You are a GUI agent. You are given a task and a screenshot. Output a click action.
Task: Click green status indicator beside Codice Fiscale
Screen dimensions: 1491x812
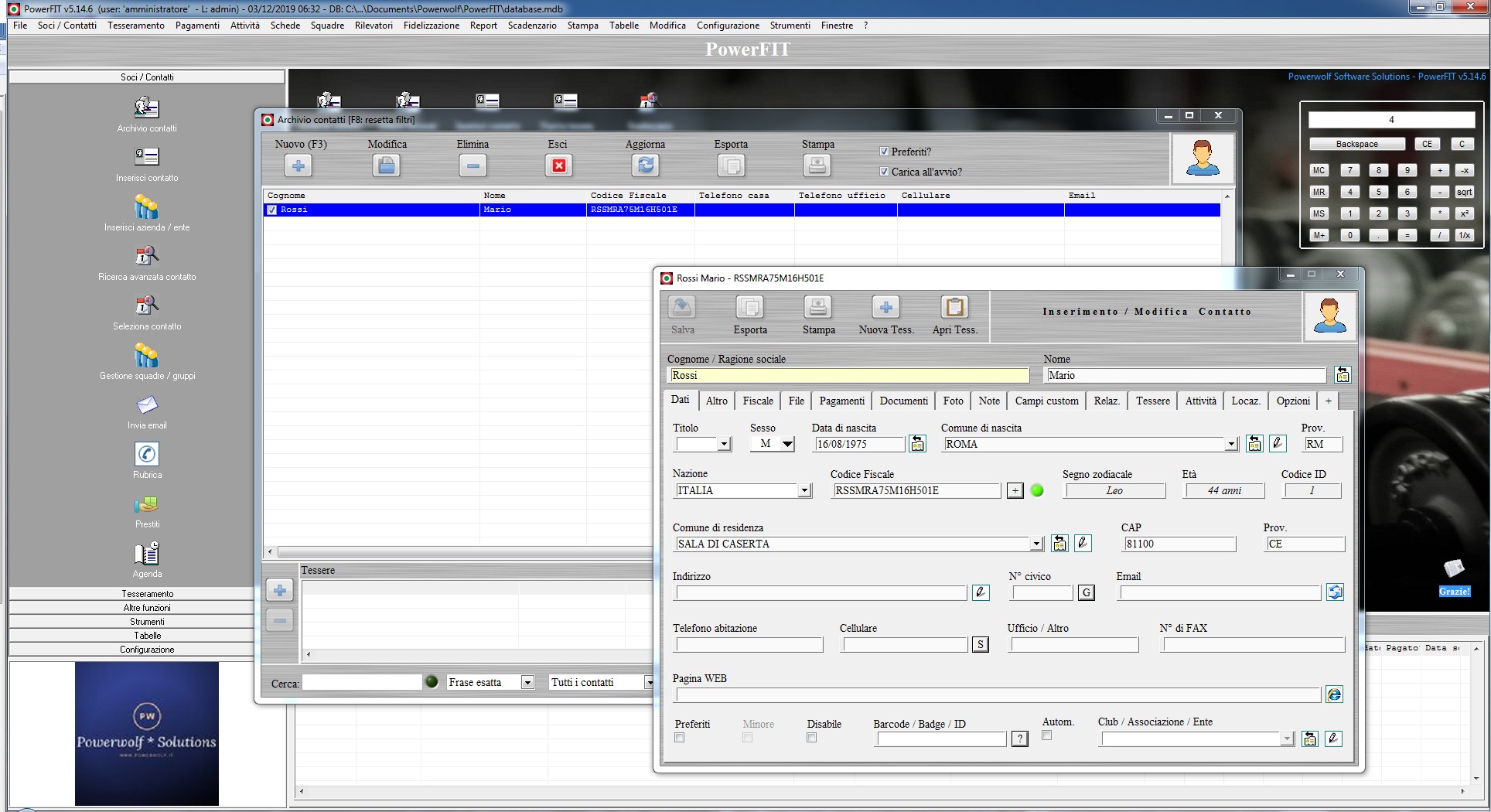(x=1037, y=490)
